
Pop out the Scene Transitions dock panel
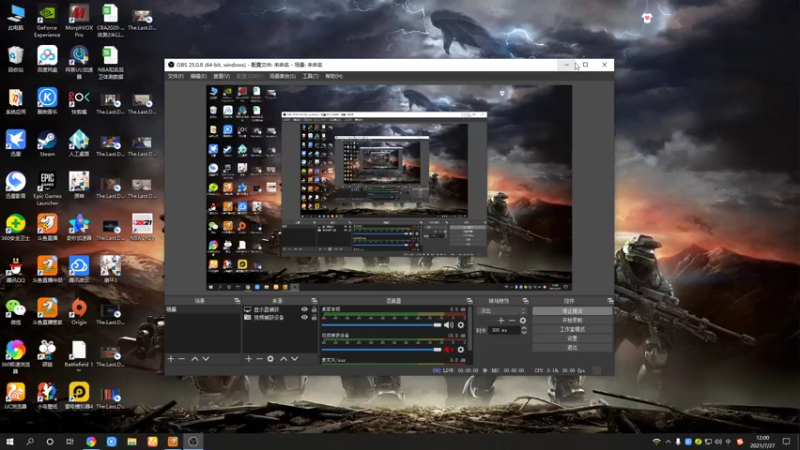point(526,301)
